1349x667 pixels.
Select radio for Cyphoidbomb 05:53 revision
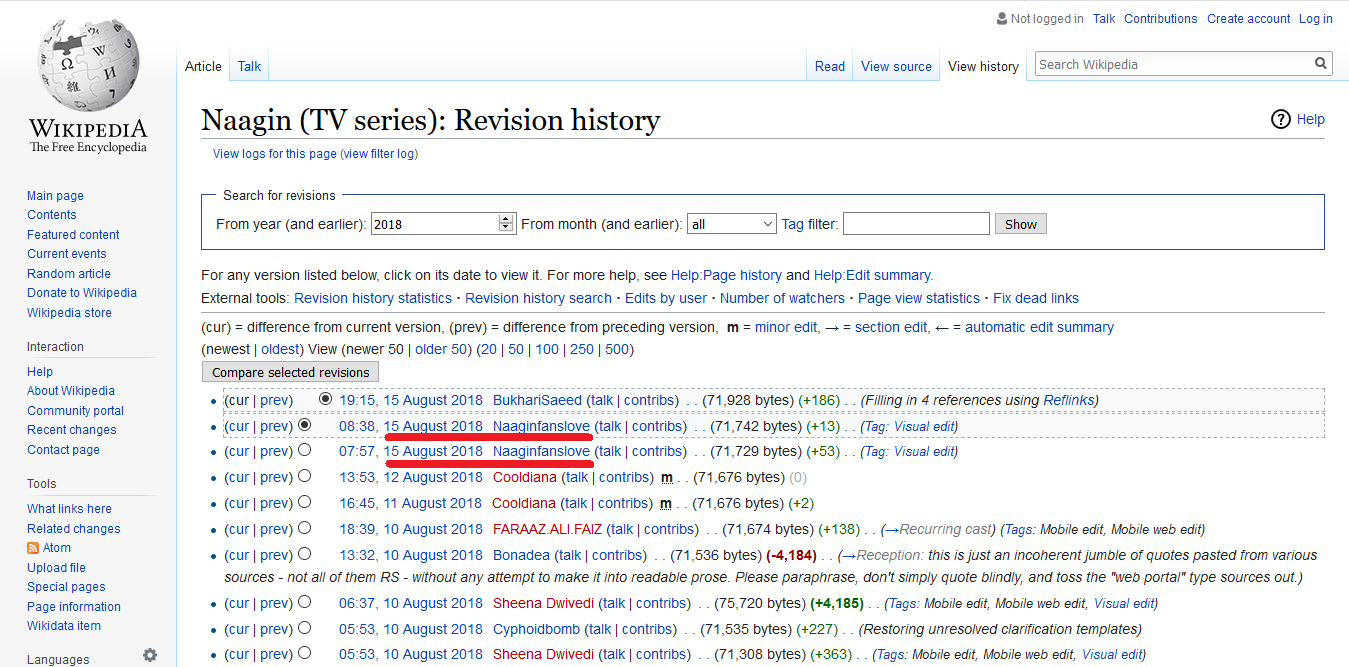[x=304, y=628]
